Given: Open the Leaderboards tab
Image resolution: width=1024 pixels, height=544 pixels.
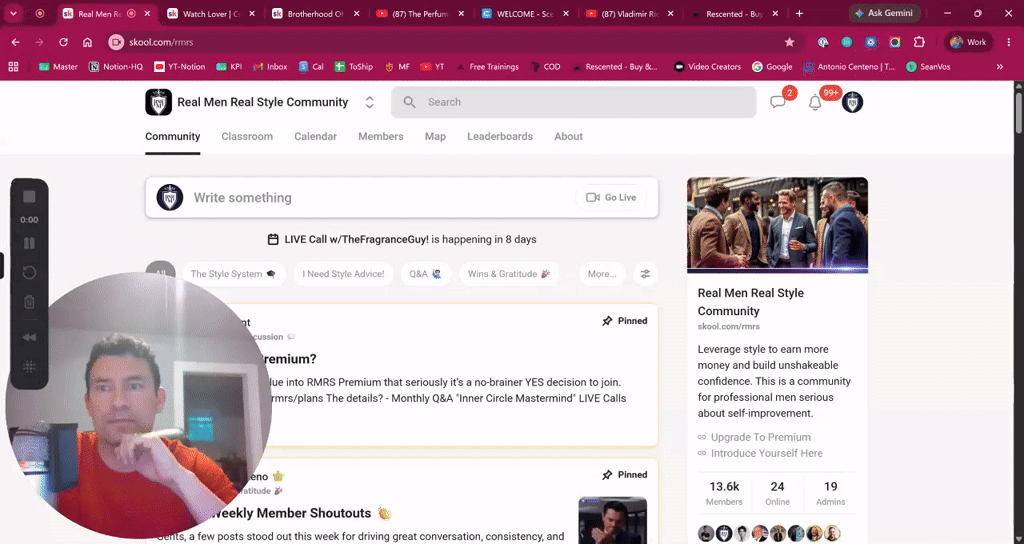Looking at the screenshot, I should [x=500, y=136].
